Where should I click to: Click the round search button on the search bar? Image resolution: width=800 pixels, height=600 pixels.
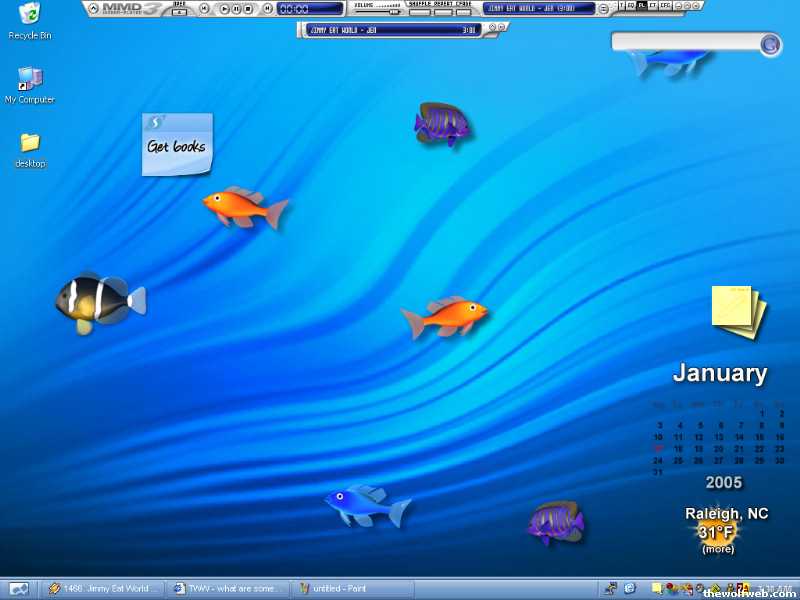[770, 44]
